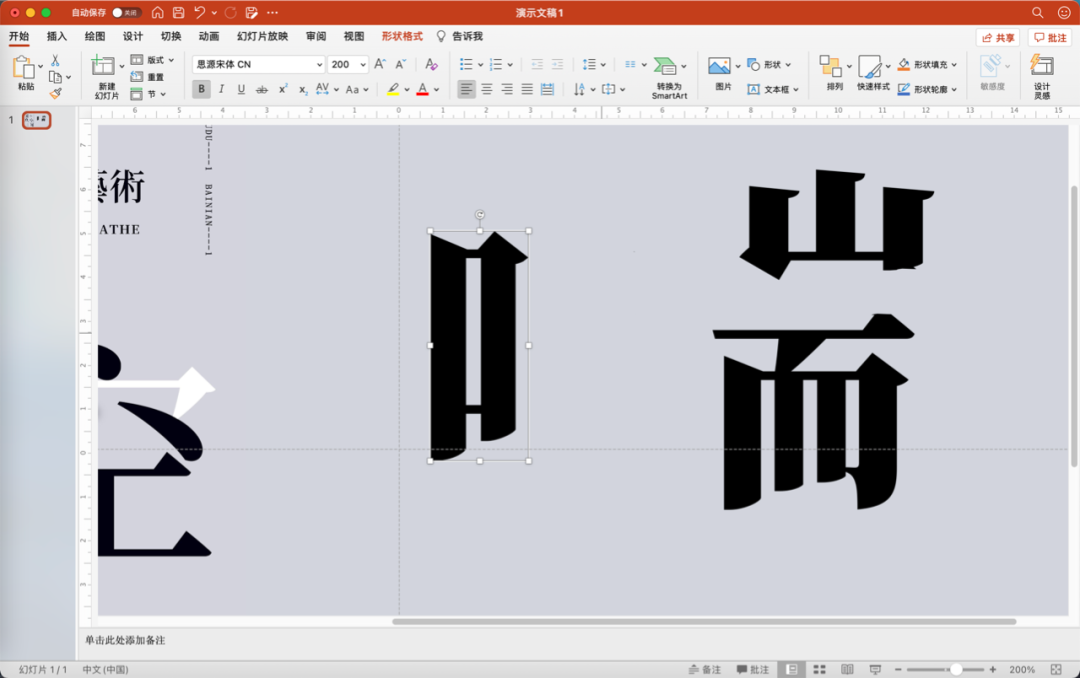Image resolution: width=1080 pixels, height=678 pixels.
Task: Apply subscript formatting
Action: [302, 90]
